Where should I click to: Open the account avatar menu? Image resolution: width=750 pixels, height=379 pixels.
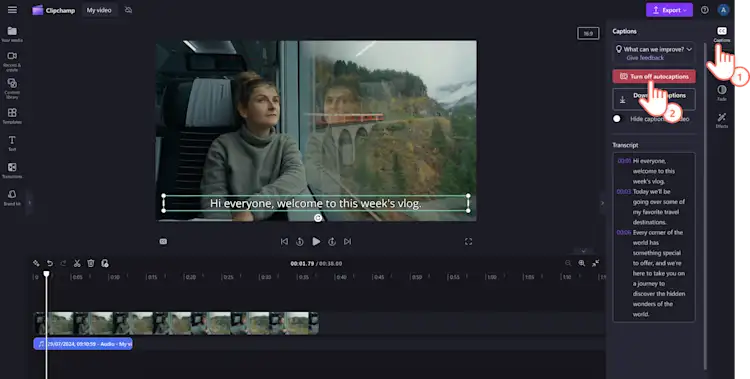[x=723, y=10]
